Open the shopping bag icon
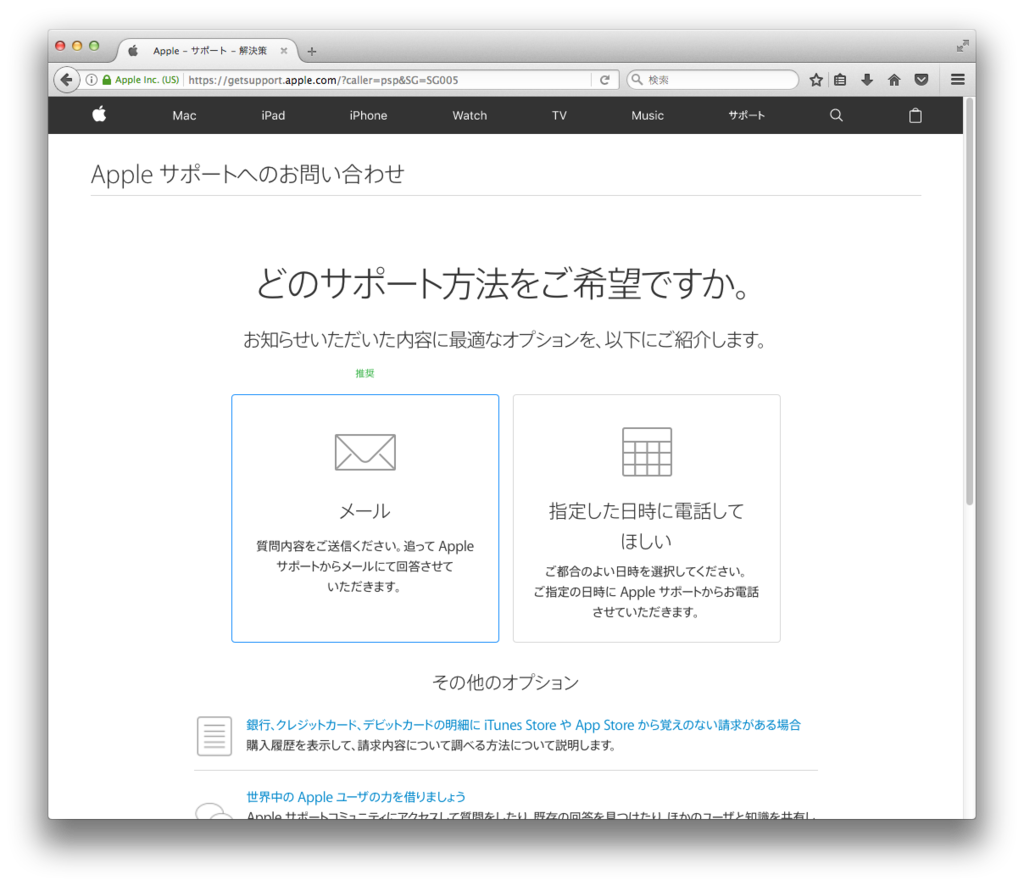1024x886 pixels. point(915,115)
